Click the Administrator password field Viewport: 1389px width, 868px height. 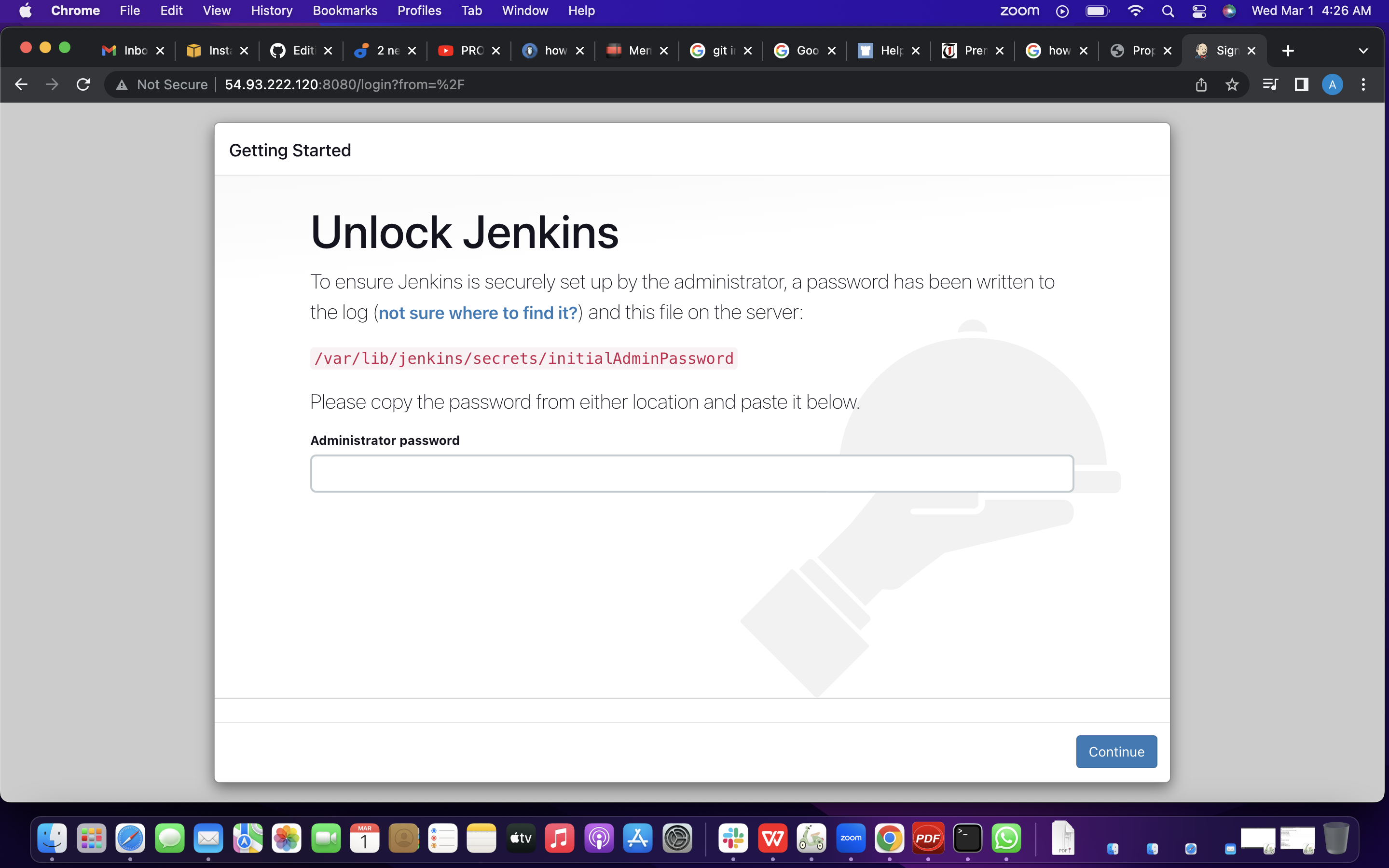click(x=692, y=474)
